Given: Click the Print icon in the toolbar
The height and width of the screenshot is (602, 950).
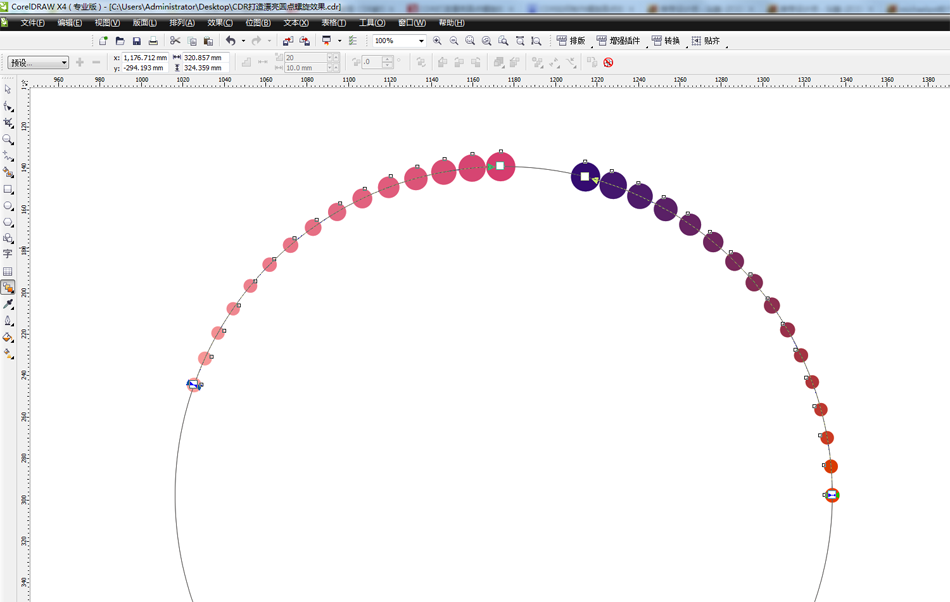Looking at the screenshot, I should pyautogui.click(x=153, y=41).
